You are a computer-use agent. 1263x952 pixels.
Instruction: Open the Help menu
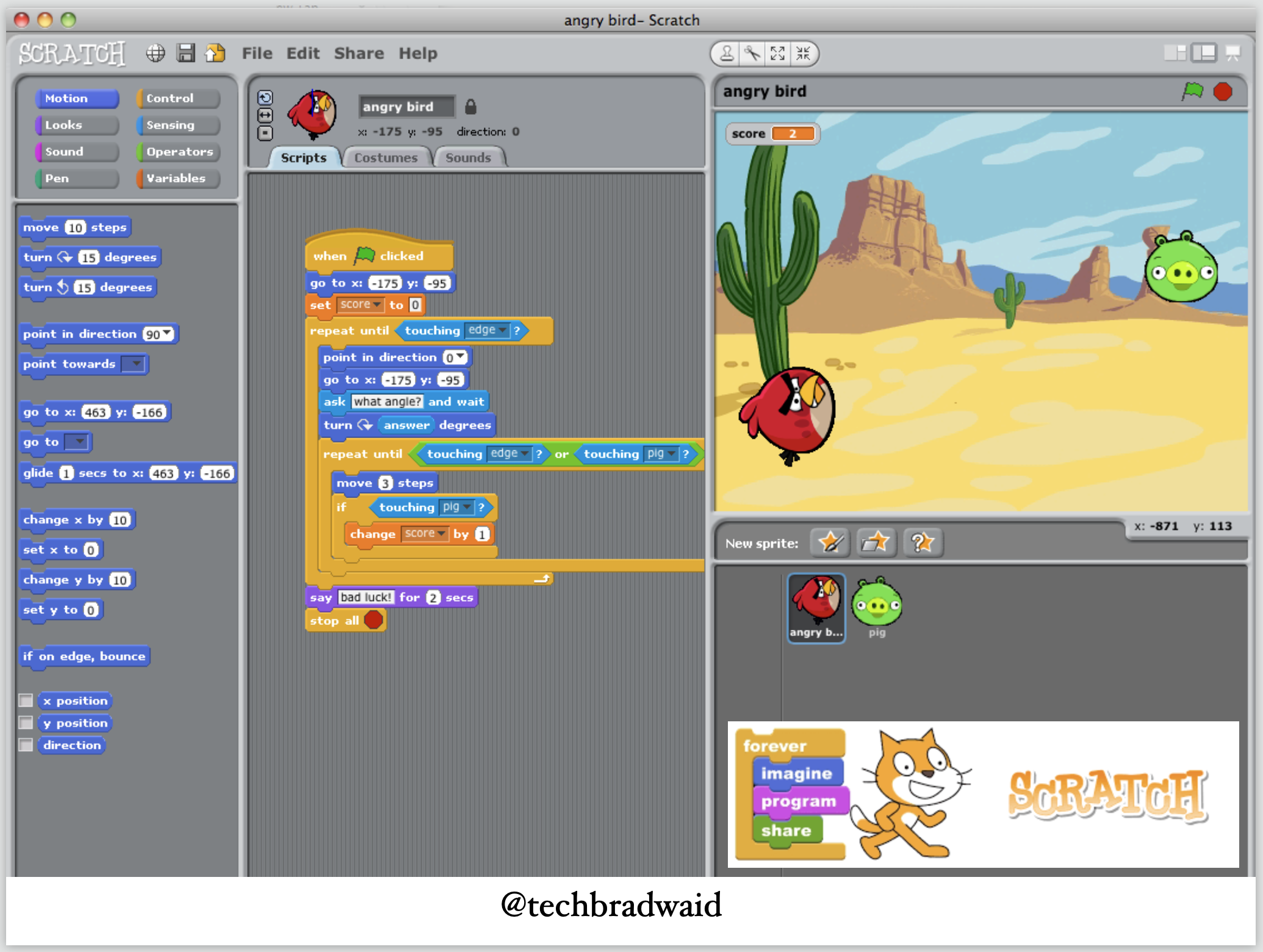(x=418, y=54)
